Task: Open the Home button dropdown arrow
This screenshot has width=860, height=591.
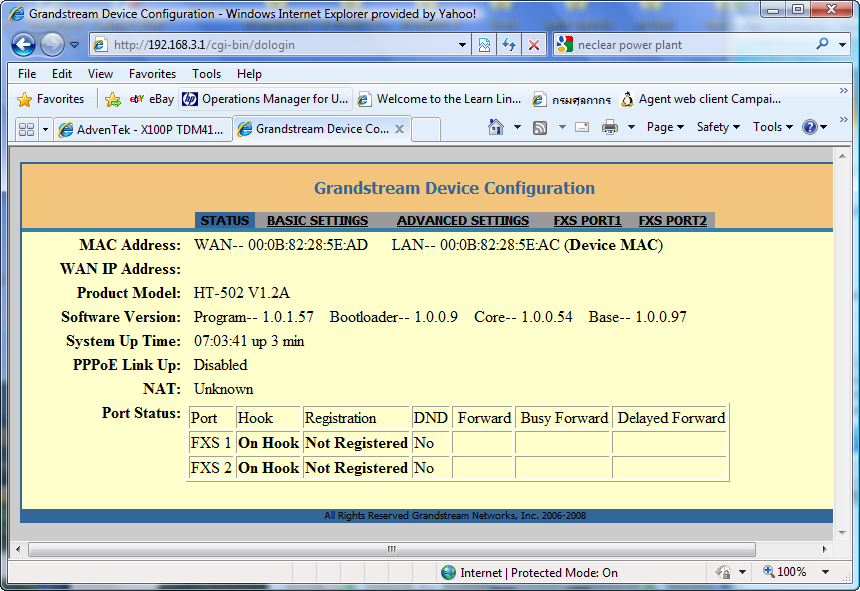Action: click(517, 127)
